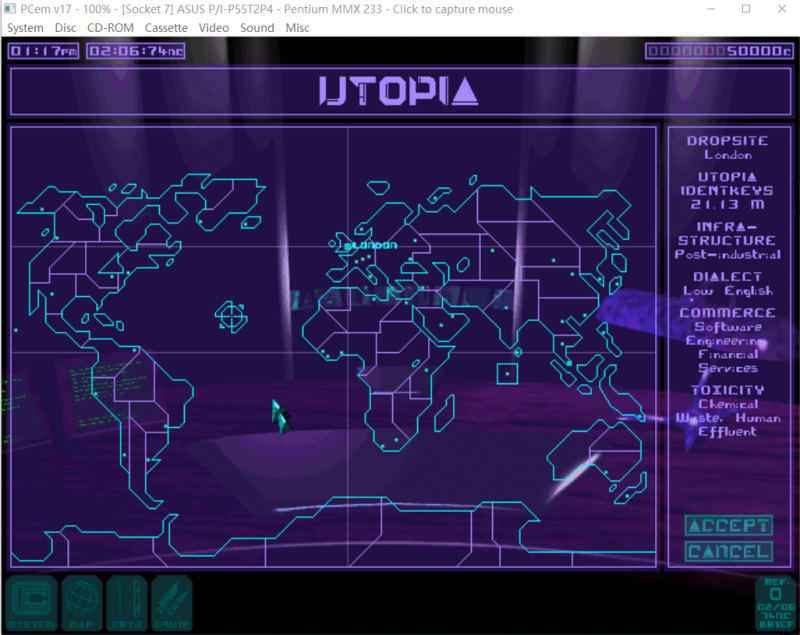
Task: Expand the CD-ROM menu
Action: coord(110,28)
